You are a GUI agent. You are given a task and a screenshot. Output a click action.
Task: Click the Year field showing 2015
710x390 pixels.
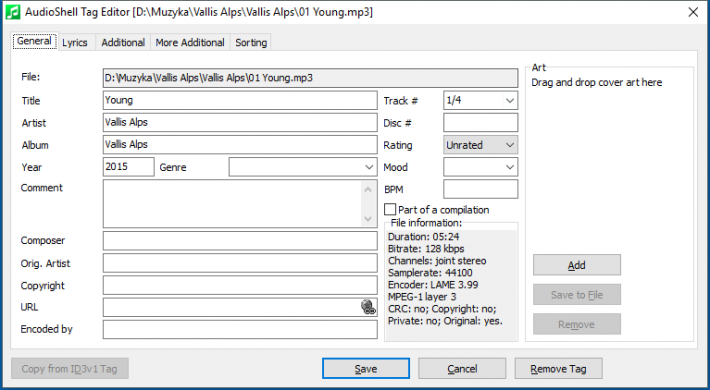129,167
